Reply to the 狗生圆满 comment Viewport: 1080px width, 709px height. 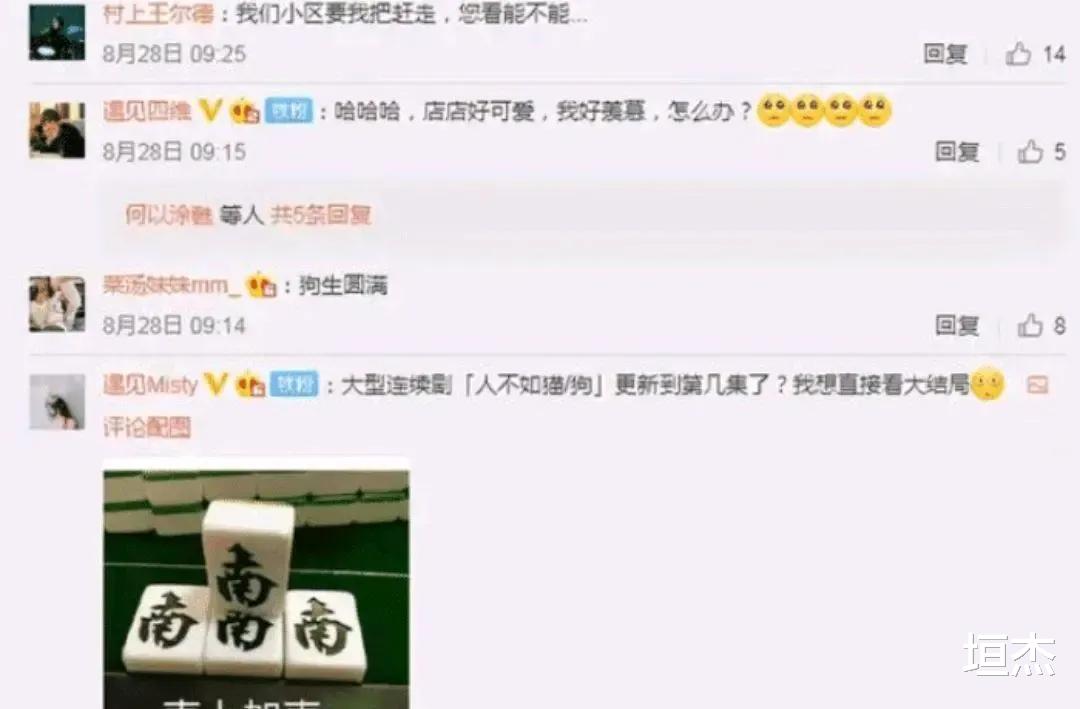[957, 325]
